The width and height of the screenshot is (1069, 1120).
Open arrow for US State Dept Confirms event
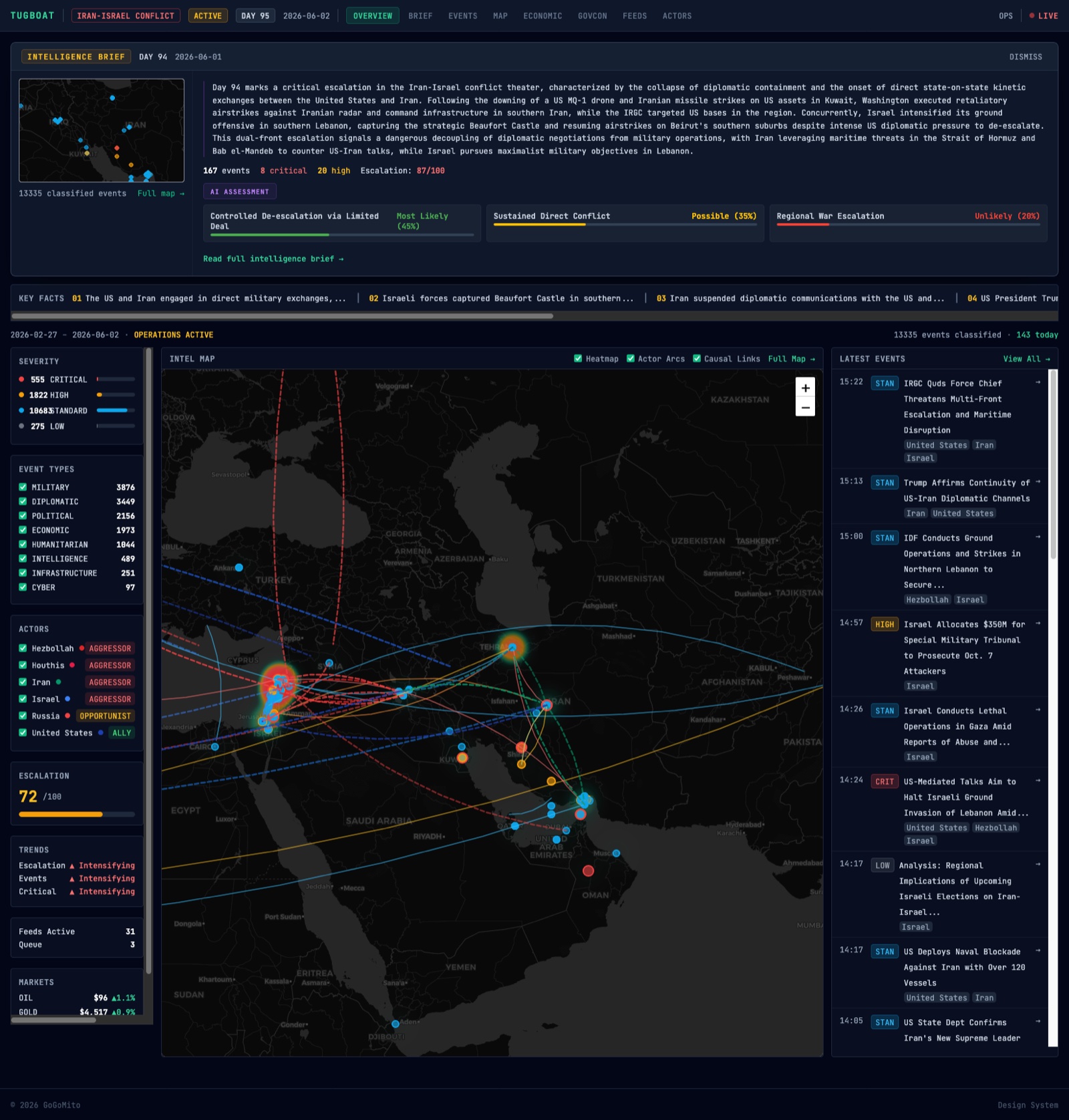coord(1038,1022)
